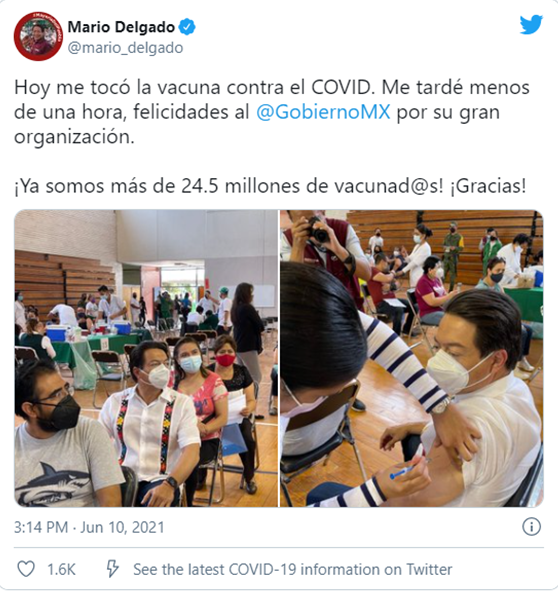
Task: Click the photographer's camera in the right photo
Action: (317, 231)
